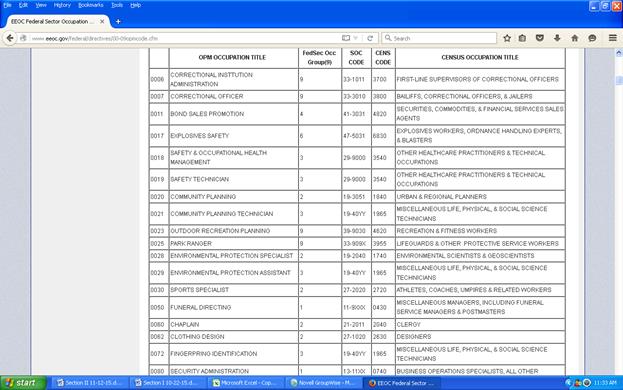
Task: Open the Windows Start button
Action: 23,383
